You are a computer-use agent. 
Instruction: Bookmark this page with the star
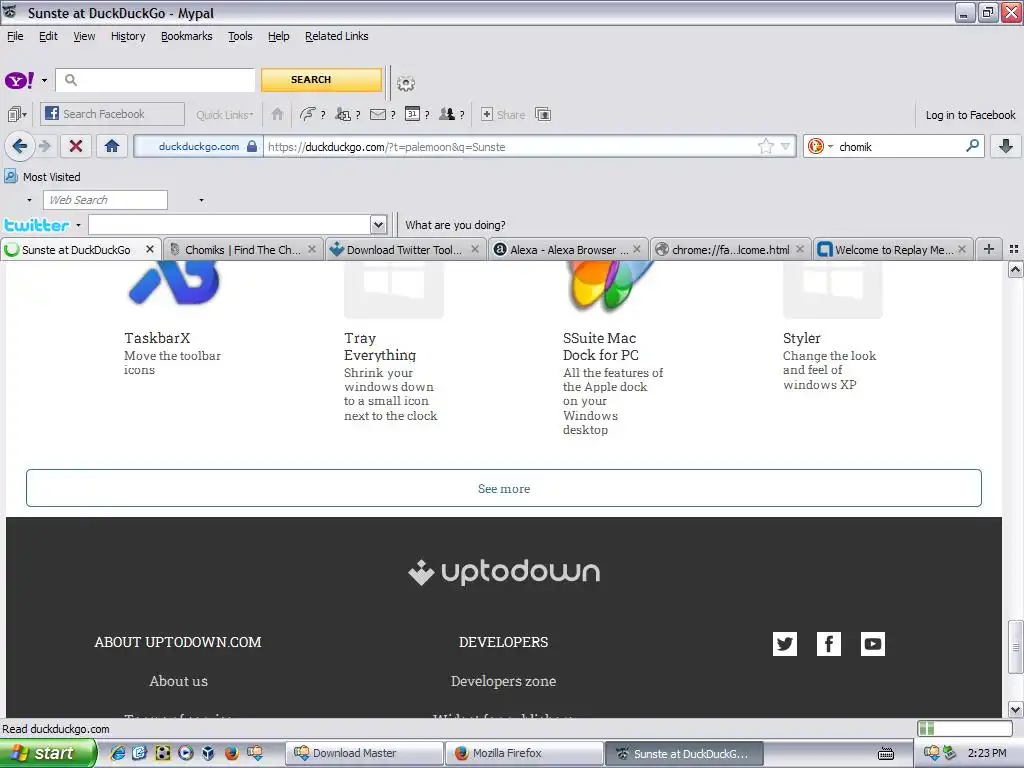766,146
